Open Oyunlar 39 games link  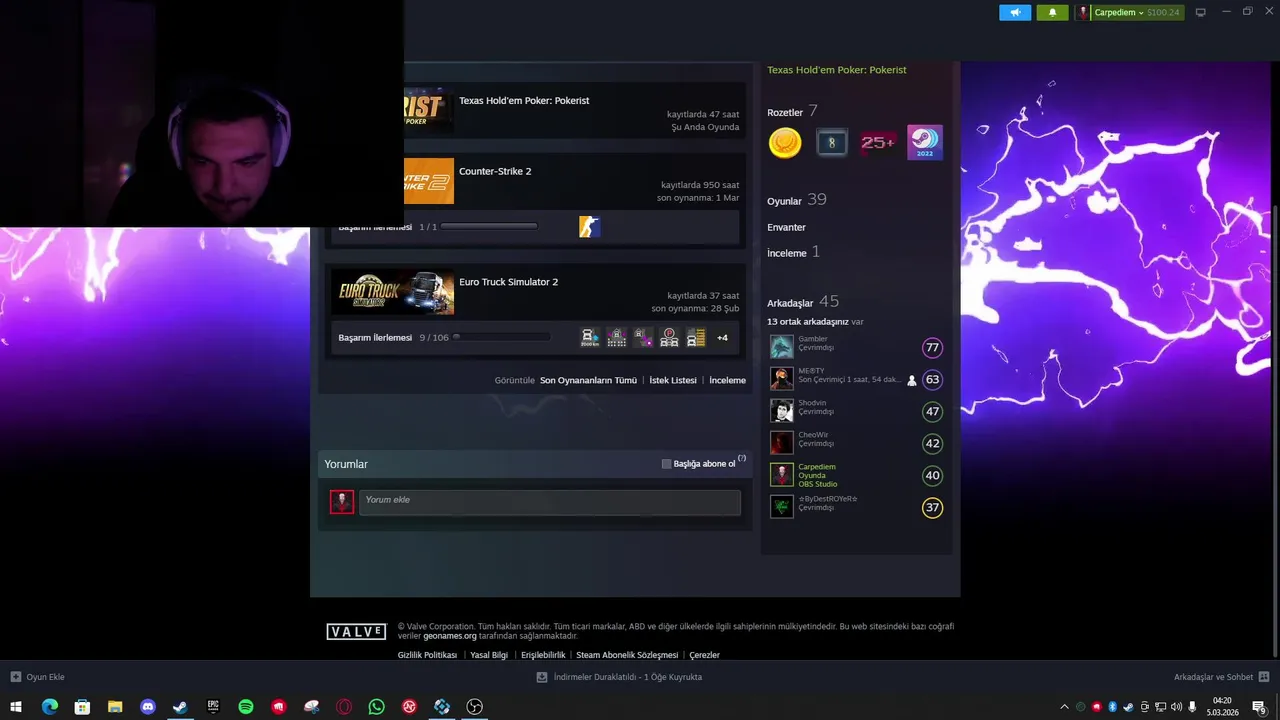click(x=797, y=200)
